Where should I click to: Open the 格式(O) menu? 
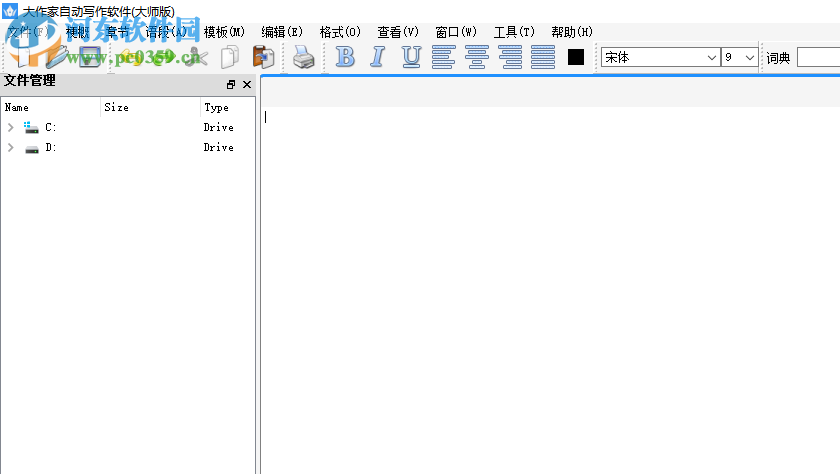(x=340, y=32)
